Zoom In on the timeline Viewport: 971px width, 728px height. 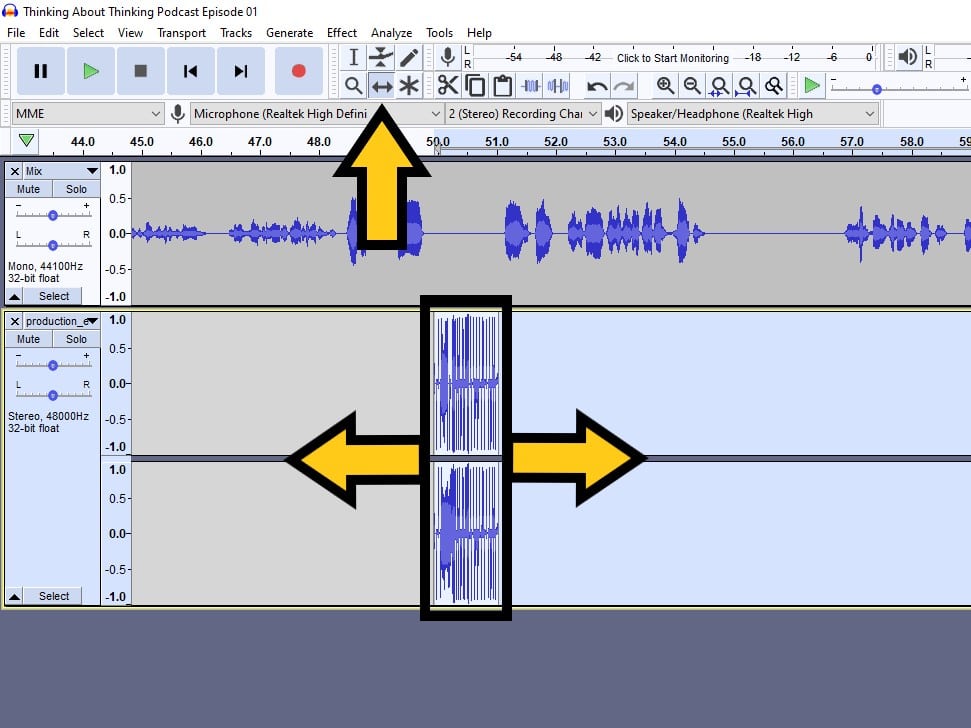665,85
